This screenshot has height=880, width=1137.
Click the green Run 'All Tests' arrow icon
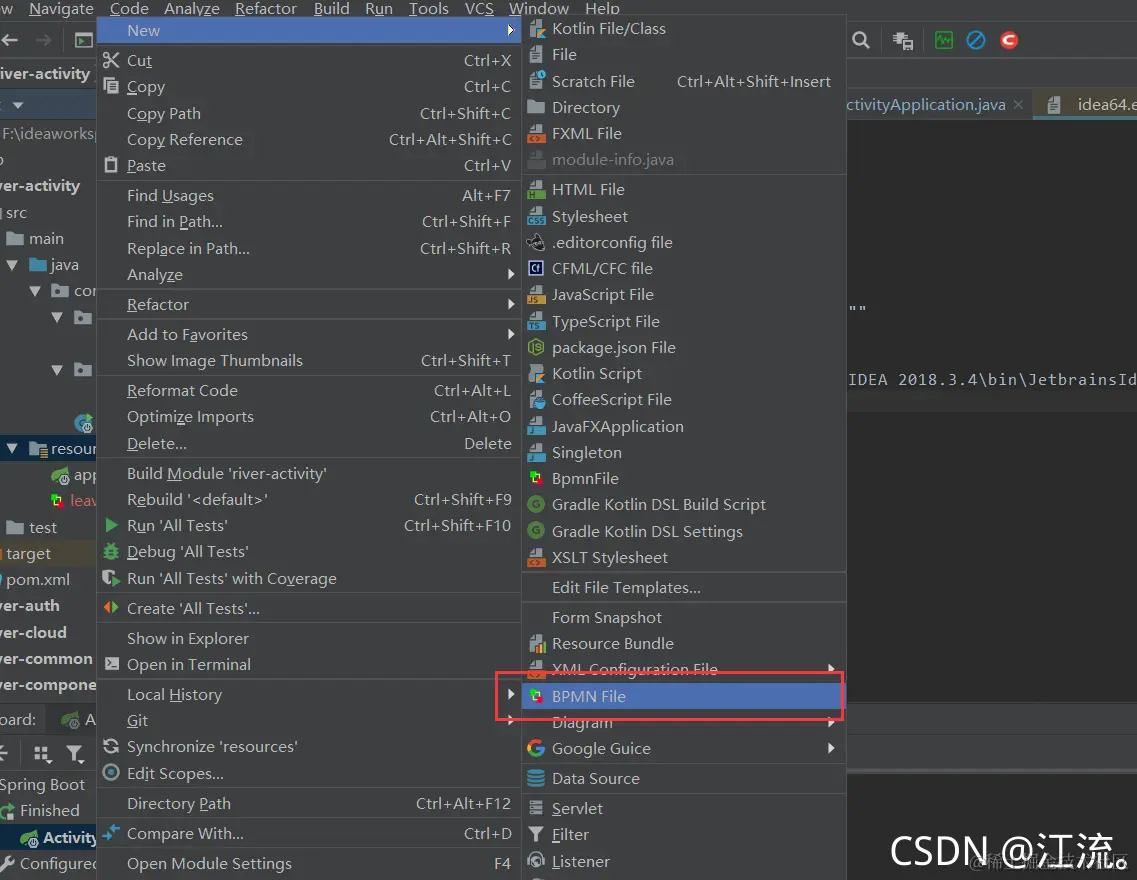111,525
